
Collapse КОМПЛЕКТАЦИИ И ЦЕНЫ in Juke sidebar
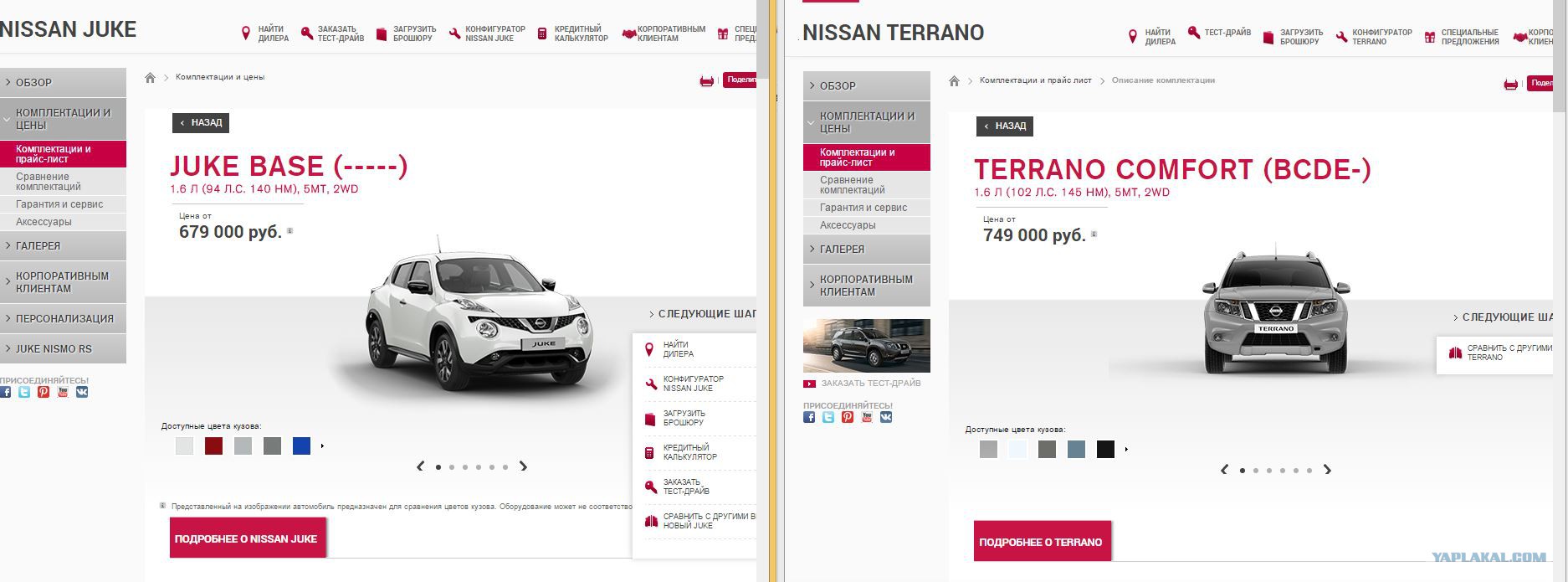63,119
